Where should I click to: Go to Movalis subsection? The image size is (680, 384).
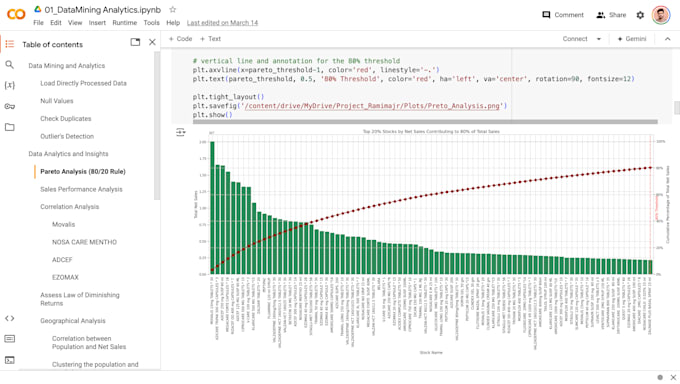pyautogui.click(x=64, y=225)
